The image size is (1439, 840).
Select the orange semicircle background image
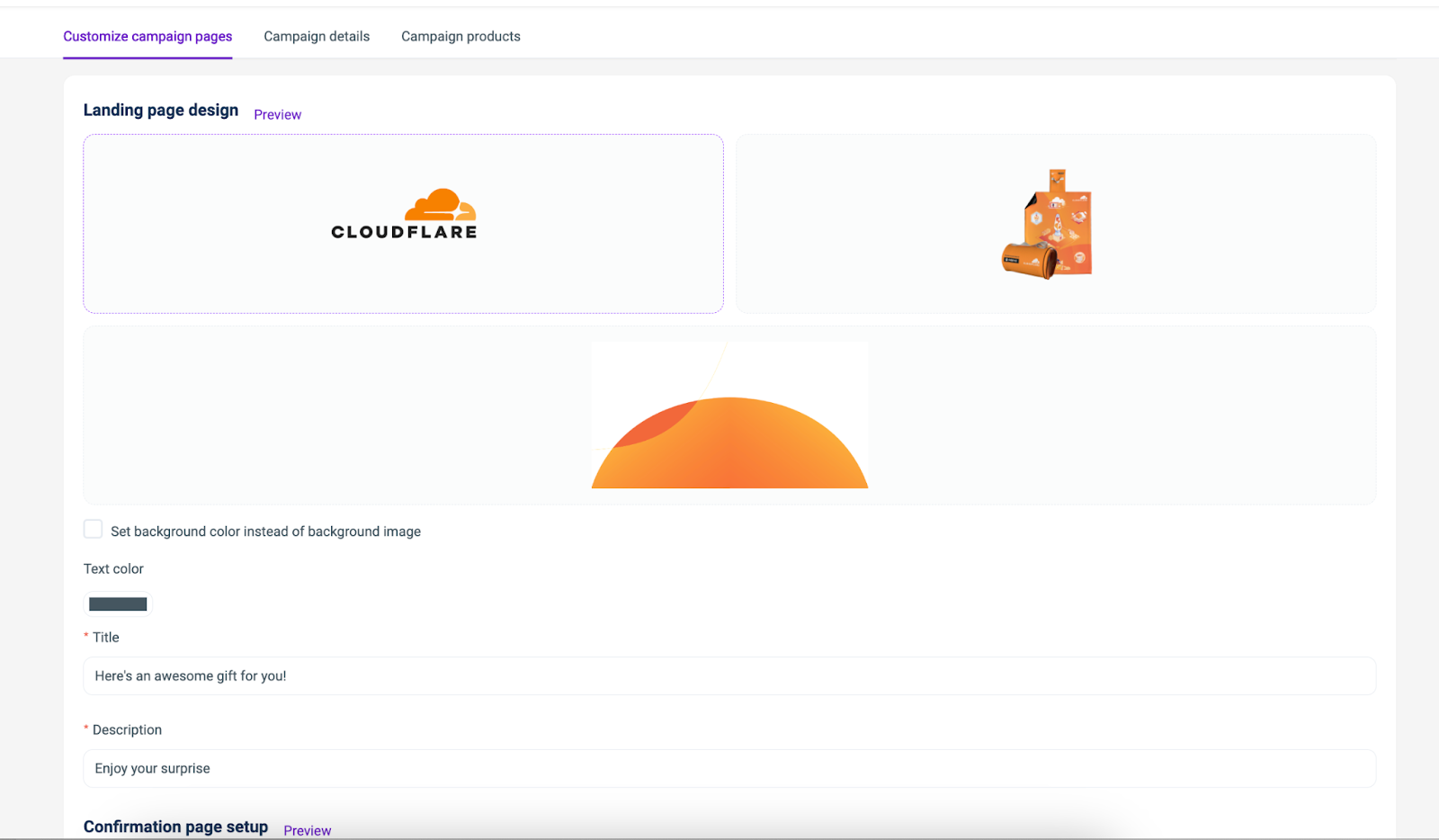pos(729,443)
